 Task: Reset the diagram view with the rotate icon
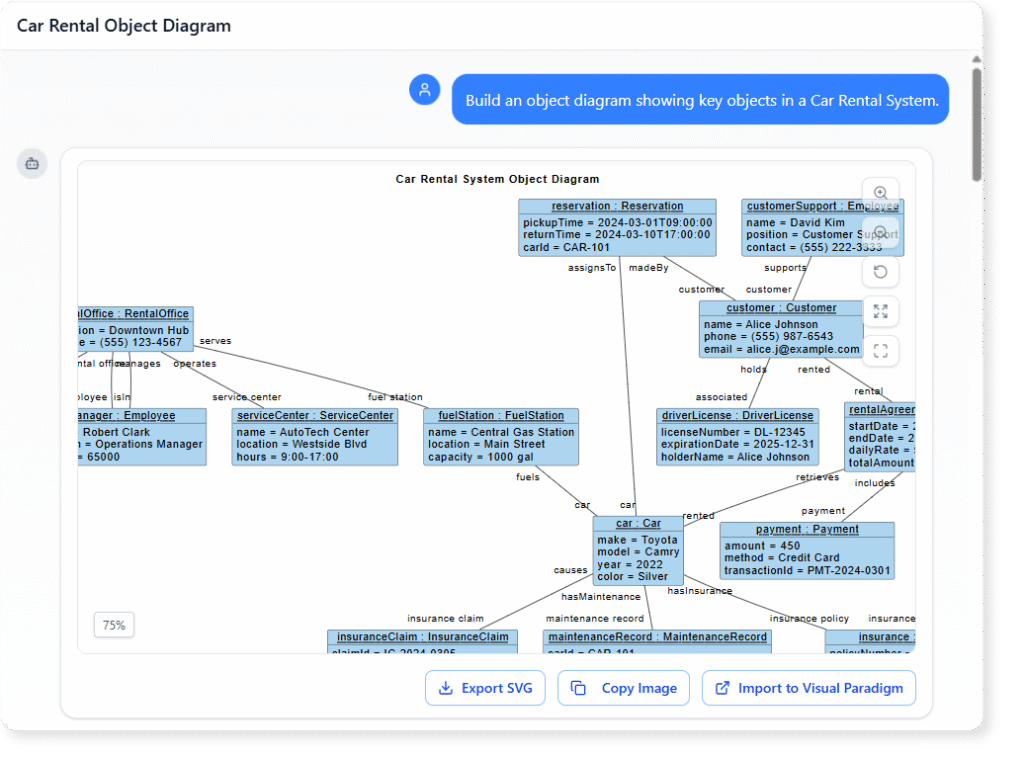point(880,272)
